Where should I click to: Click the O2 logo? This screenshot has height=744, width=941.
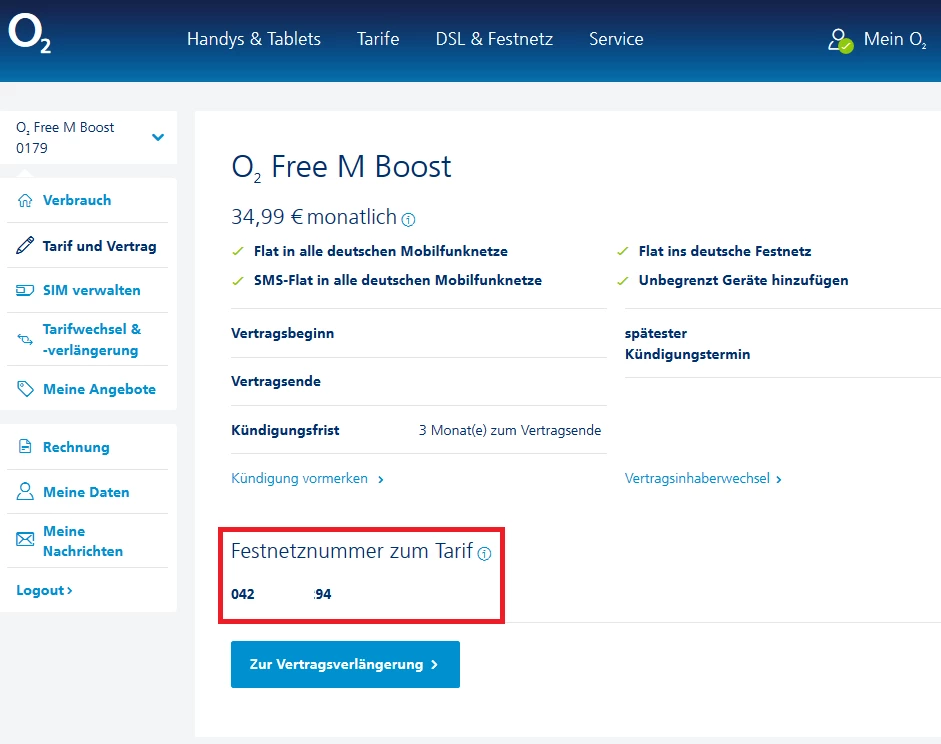tap(29, 34)
